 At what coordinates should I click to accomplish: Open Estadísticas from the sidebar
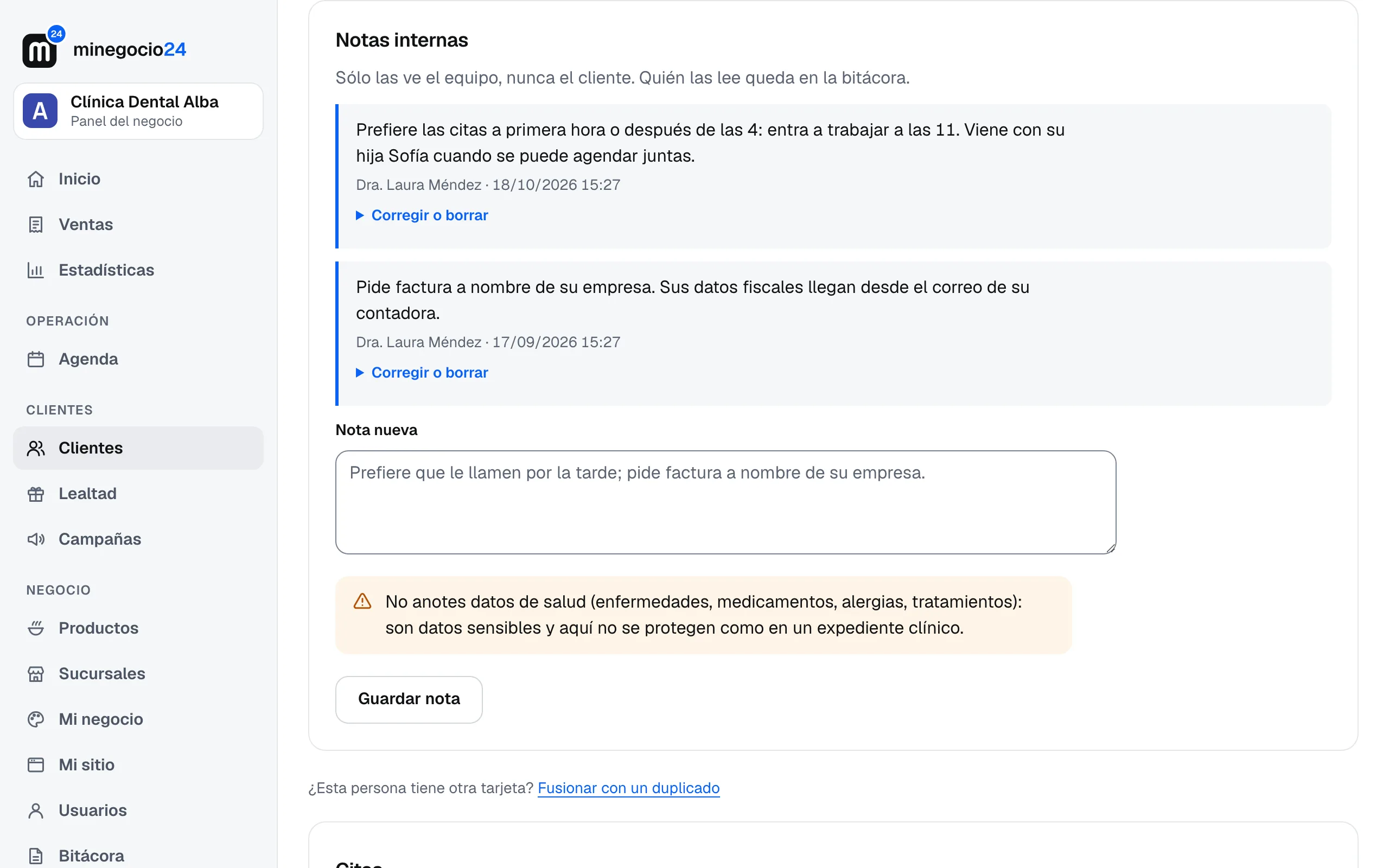(x=138, y=270)
